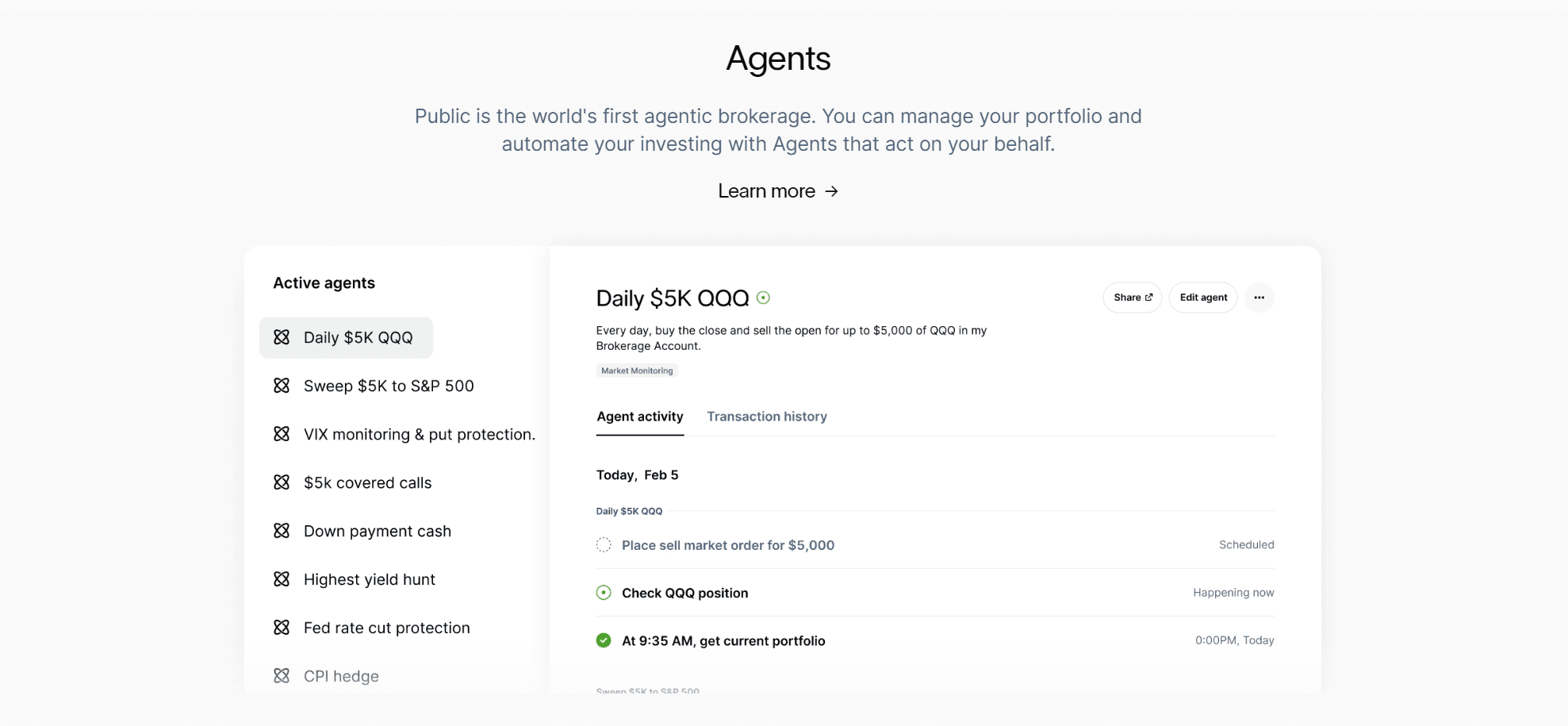
Task: Click the green completed checkmark for get portfolio
Action: click(604, 640)
